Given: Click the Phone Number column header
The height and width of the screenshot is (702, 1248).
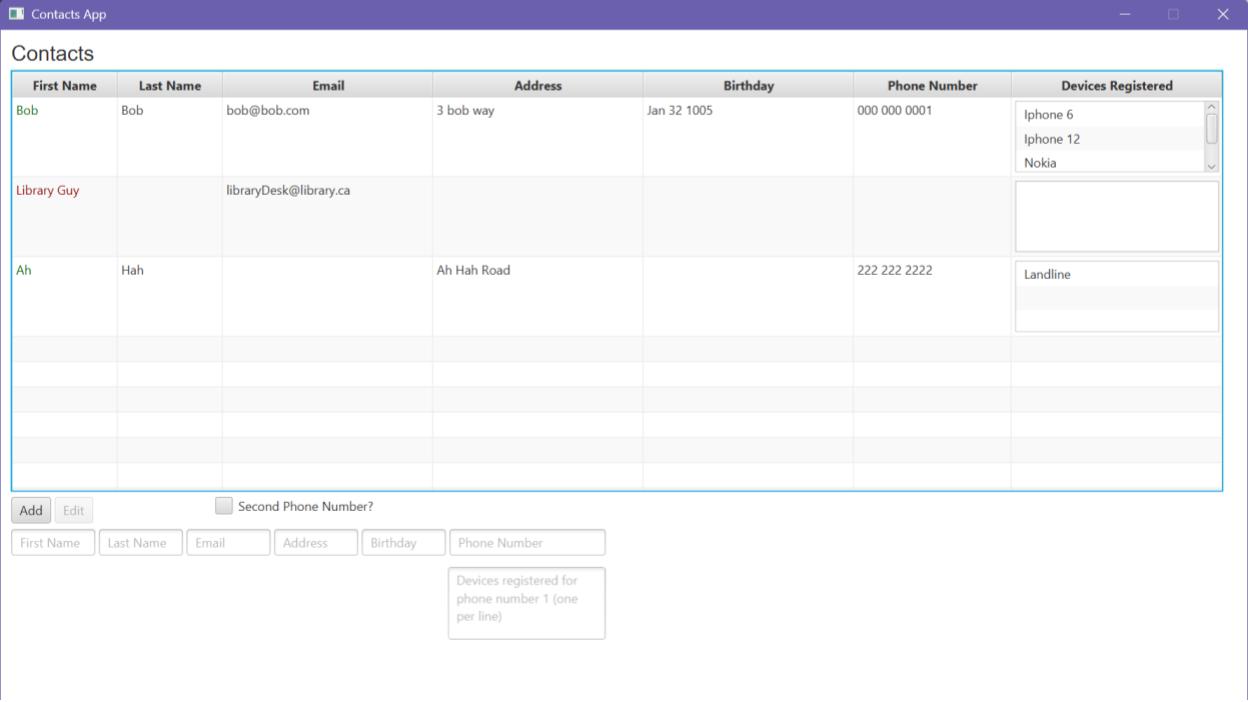Looking at the screenshot, I should (x=932, y=86).
